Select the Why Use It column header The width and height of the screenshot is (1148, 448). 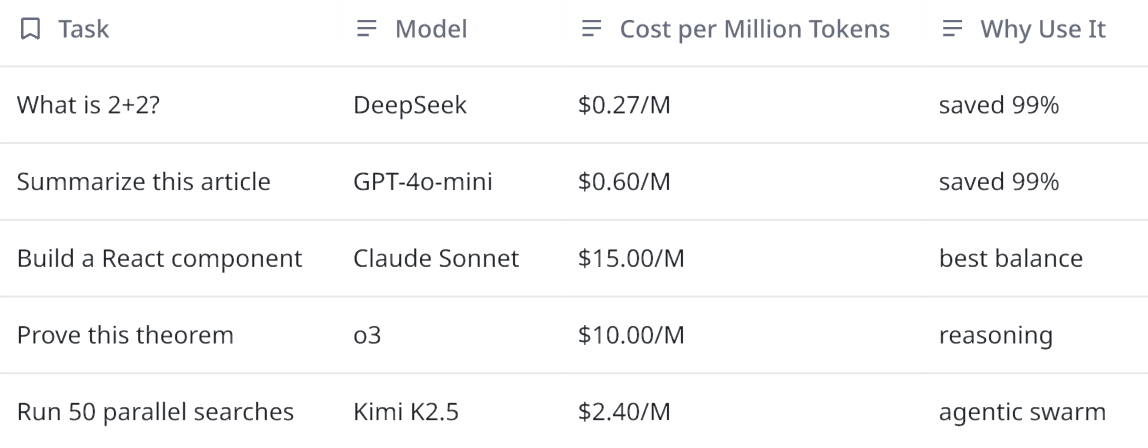pyautogui.click(x=1043, y=30)
